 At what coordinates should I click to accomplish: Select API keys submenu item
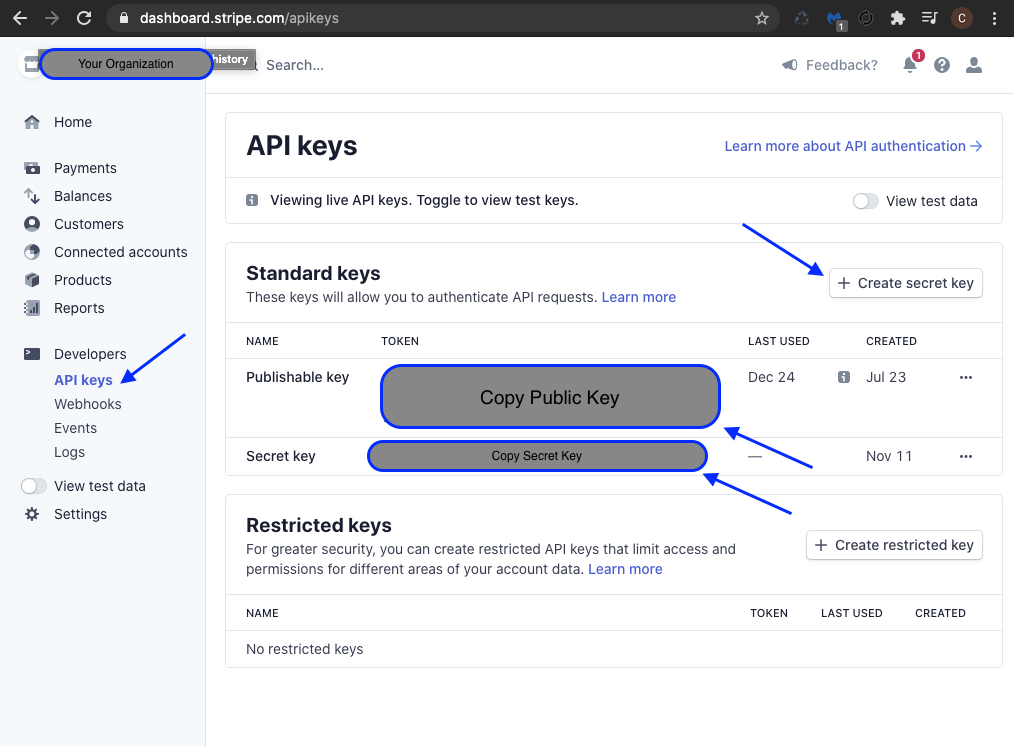(83, 380)
